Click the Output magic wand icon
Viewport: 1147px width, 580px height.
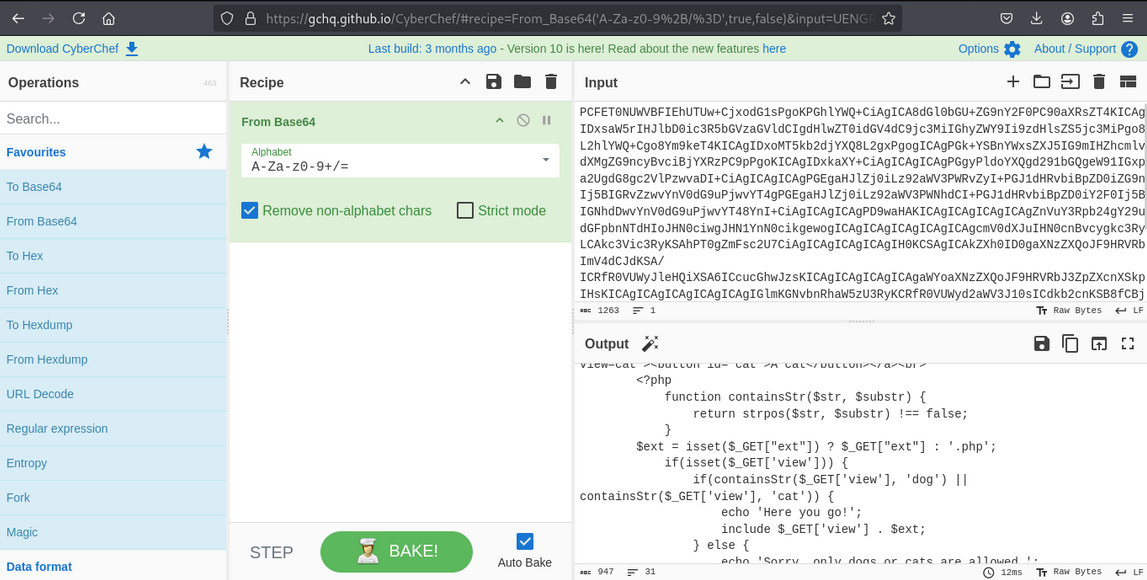pyautogui.click(x=650, y=344)
